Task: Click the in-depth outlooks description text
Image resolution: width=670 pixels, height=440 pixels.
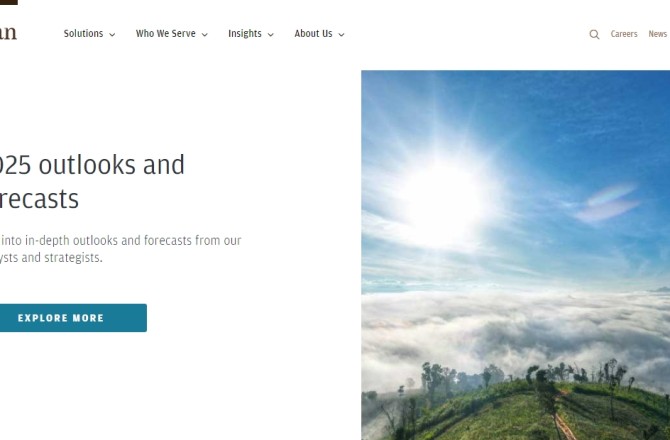Action: click(120, 249)
